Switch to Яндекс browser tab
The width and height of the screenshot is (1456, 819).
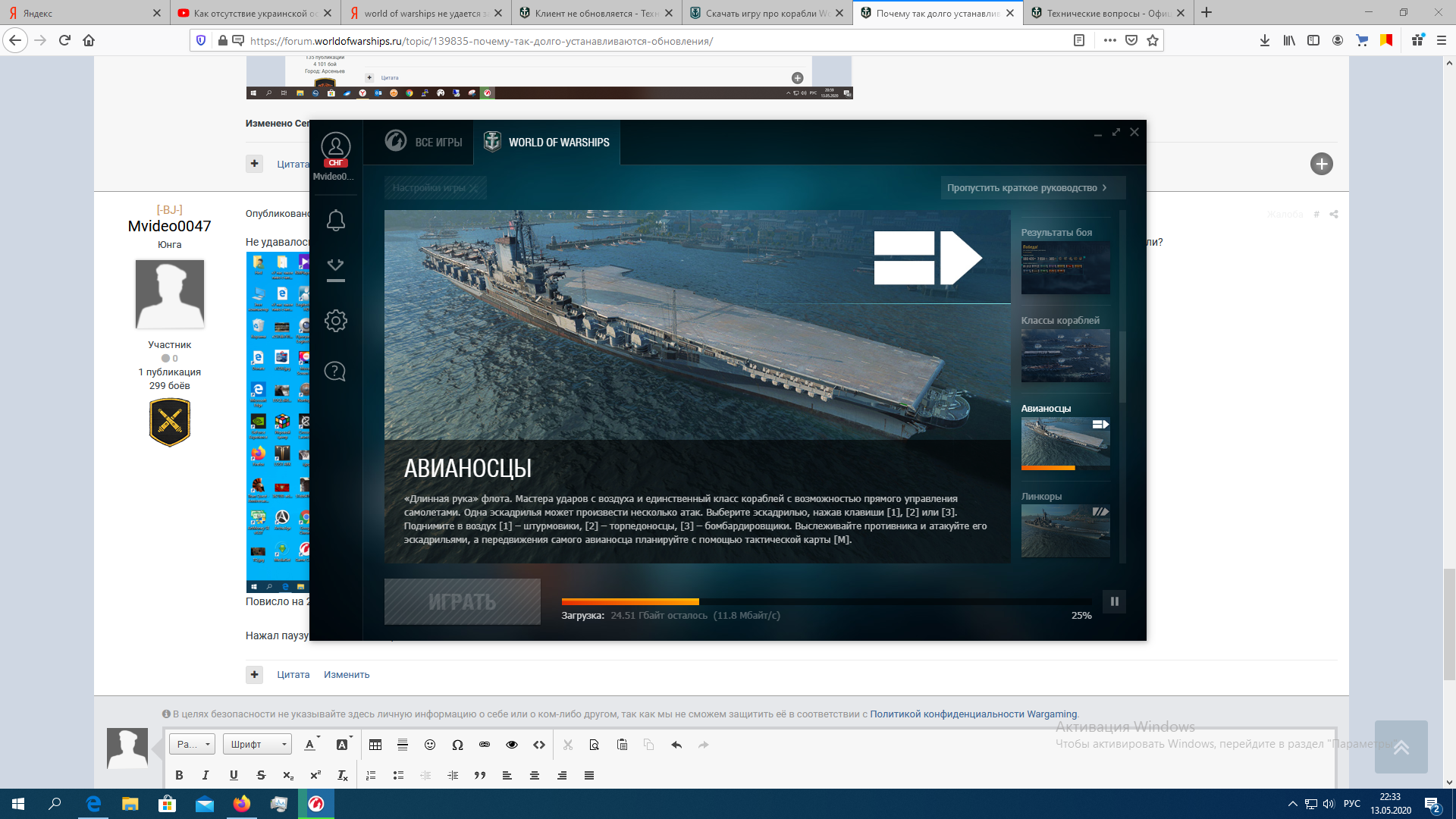coord(83,13)
